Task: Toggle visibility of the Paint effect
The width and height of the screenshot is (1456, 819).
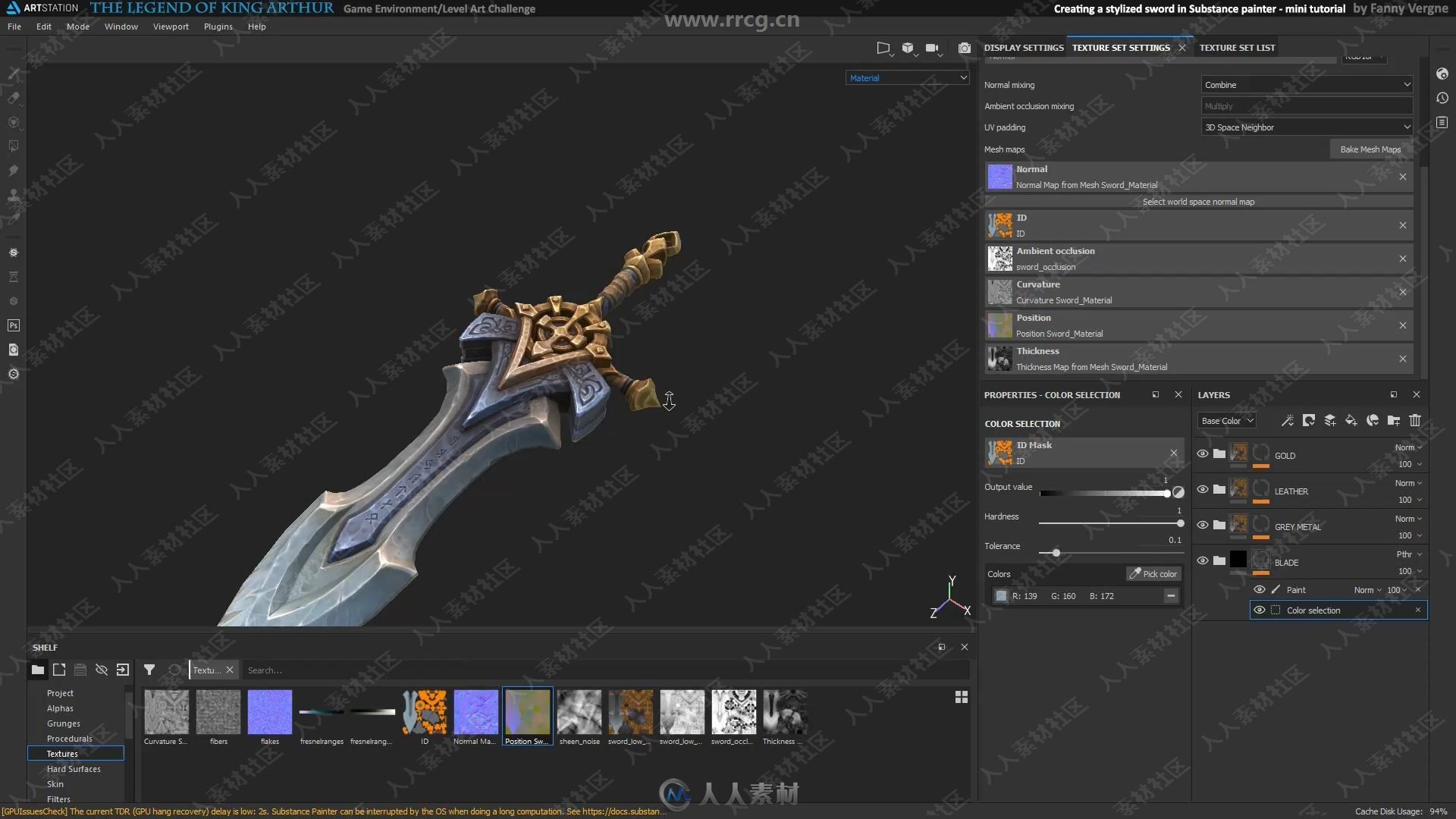Action: click(x=1259, y=589)
